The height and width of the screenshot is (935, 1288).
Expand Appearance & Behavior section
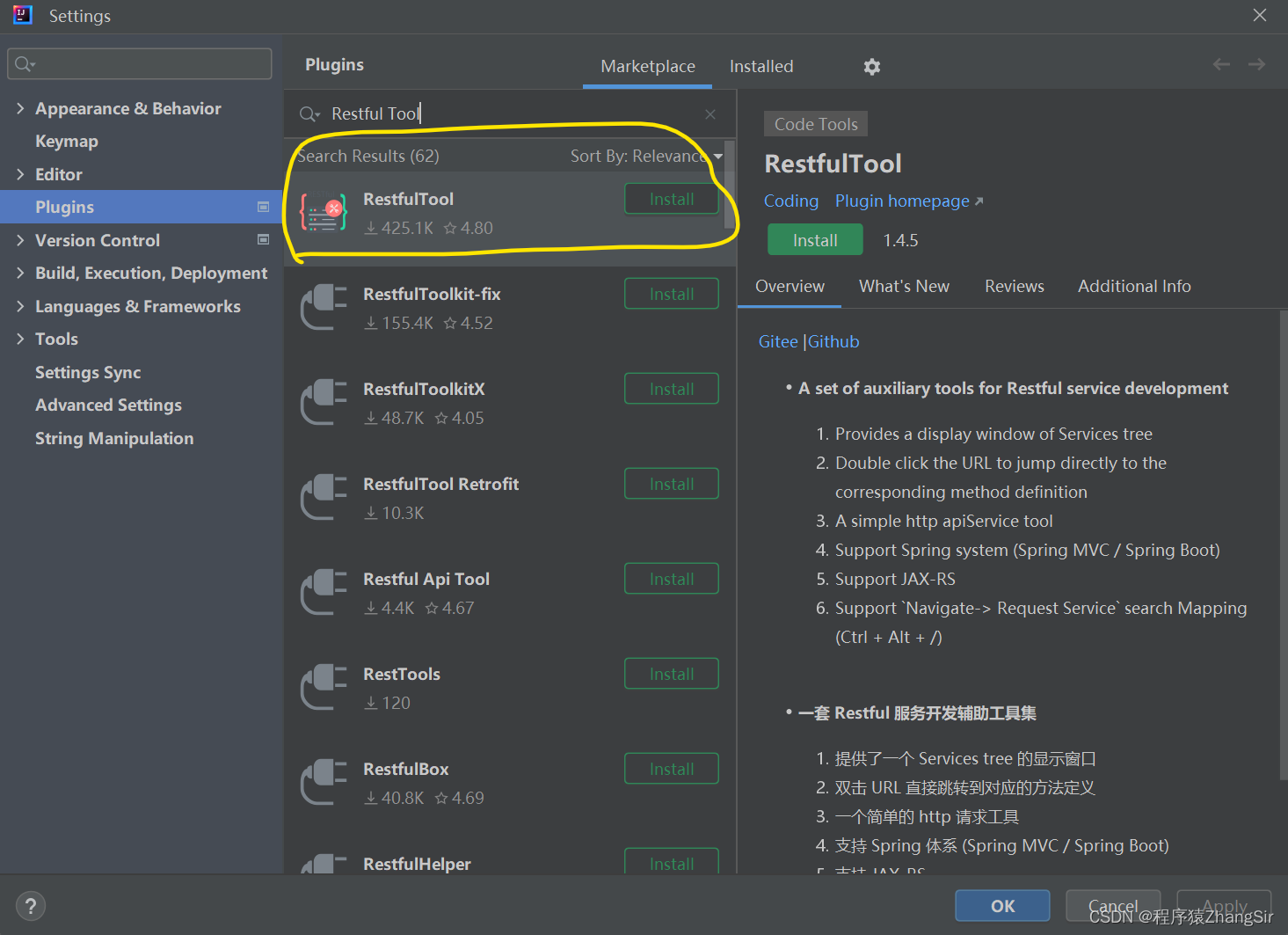[x=20, y=108]
